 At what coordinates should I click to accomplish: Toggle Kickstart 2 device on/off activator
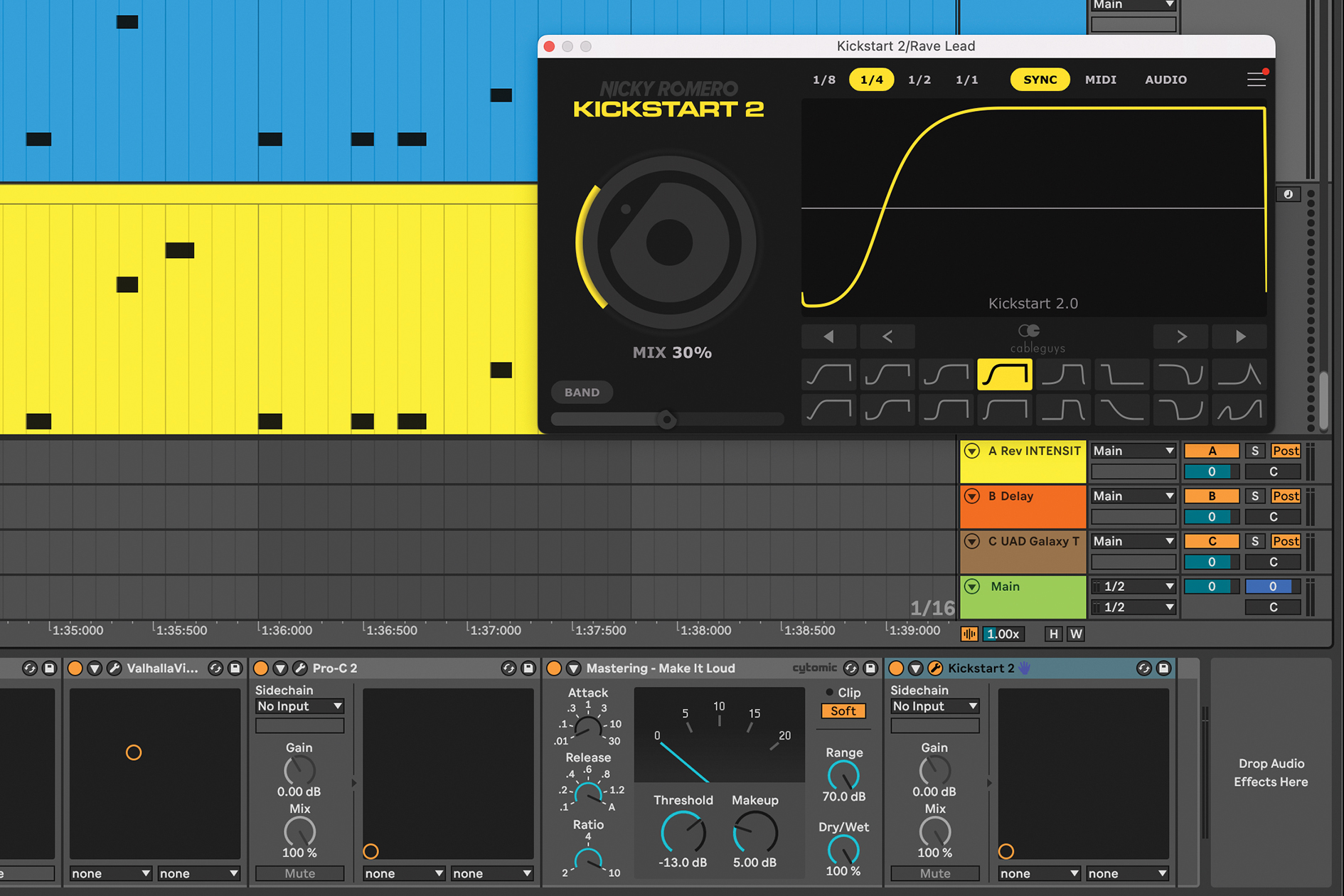click(x=896, y=668)
